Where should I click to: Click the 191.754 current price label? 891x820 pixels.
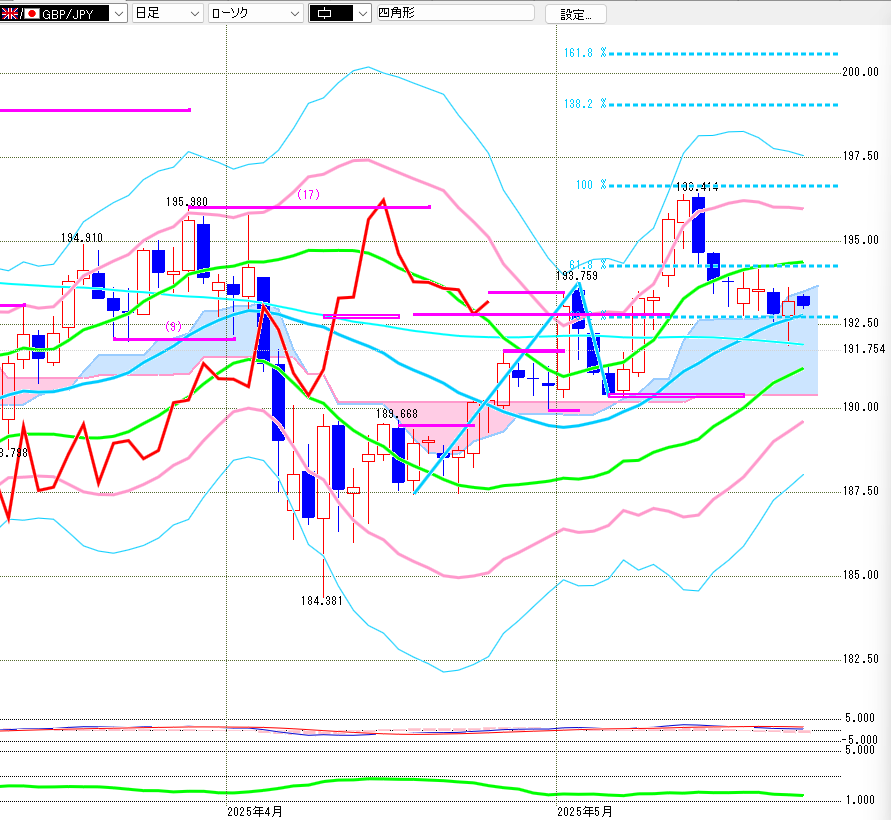864,349
